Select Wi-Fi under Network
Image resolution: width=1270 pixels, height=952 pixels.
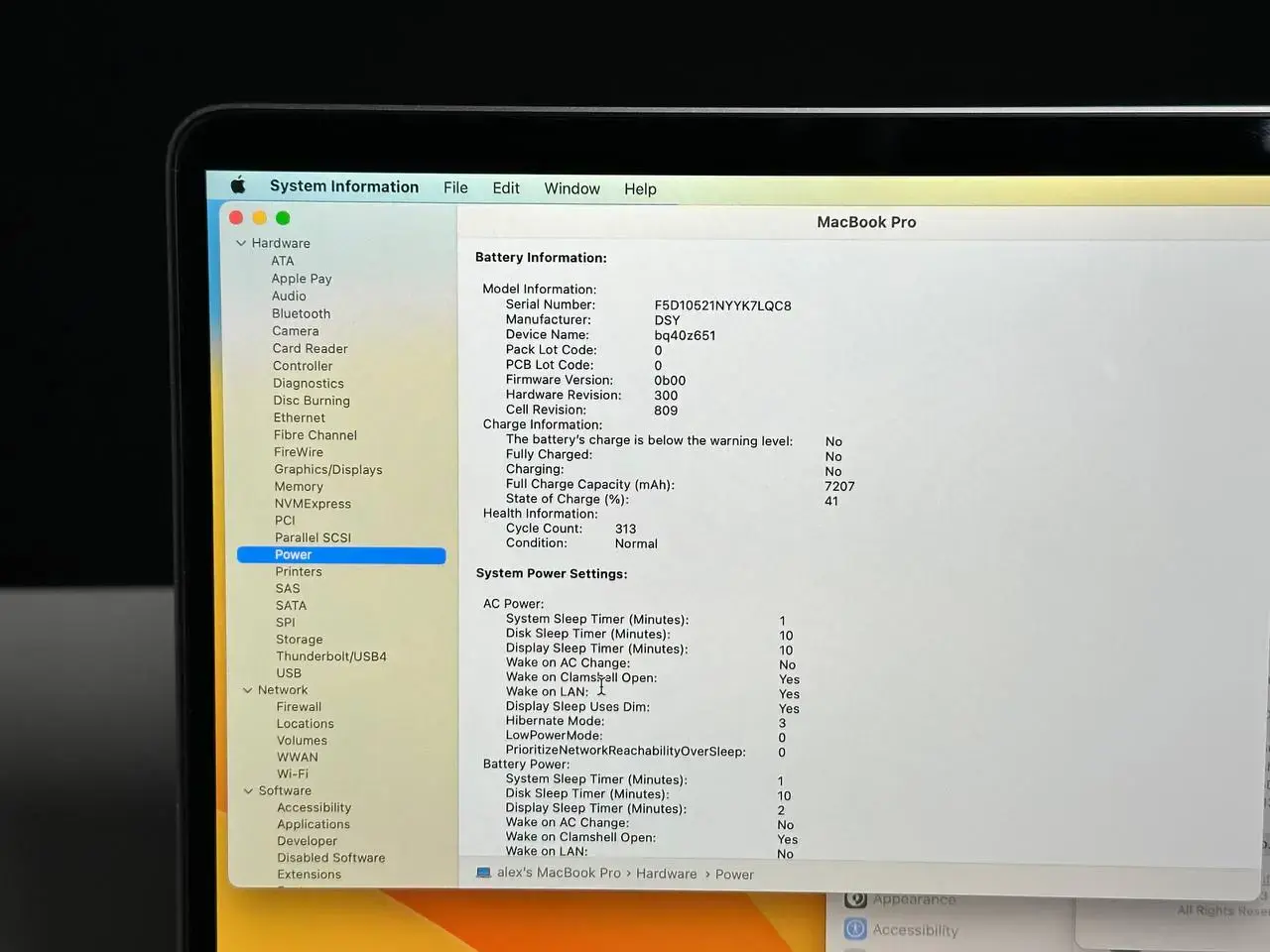click(293, 774)
